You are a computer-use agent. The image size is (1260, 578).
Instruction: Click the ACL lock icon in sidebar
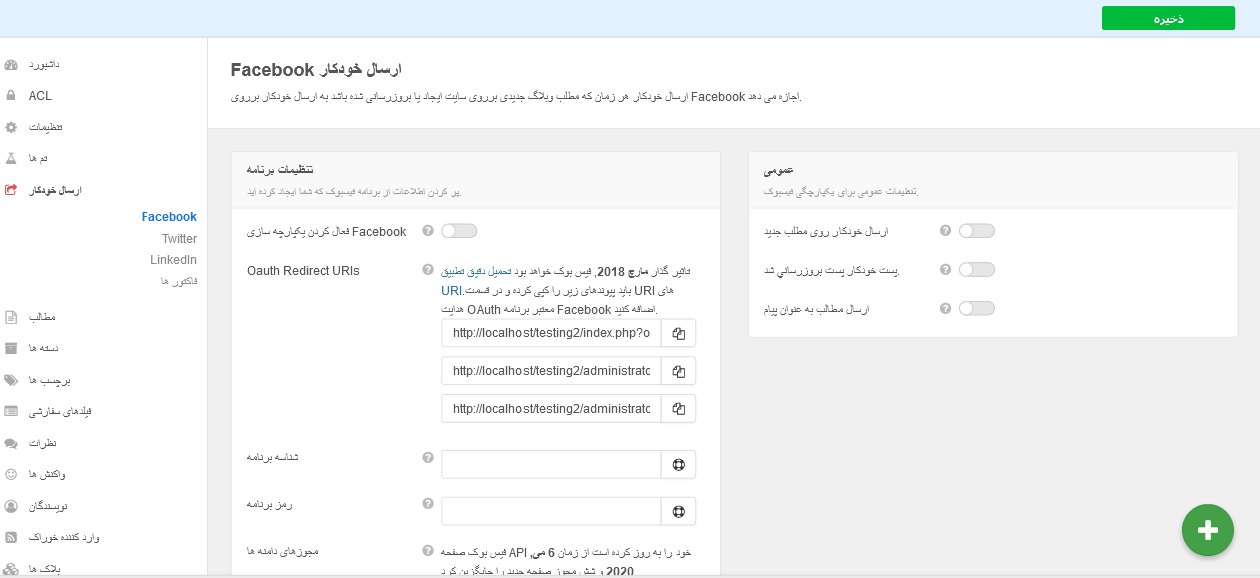11,96
